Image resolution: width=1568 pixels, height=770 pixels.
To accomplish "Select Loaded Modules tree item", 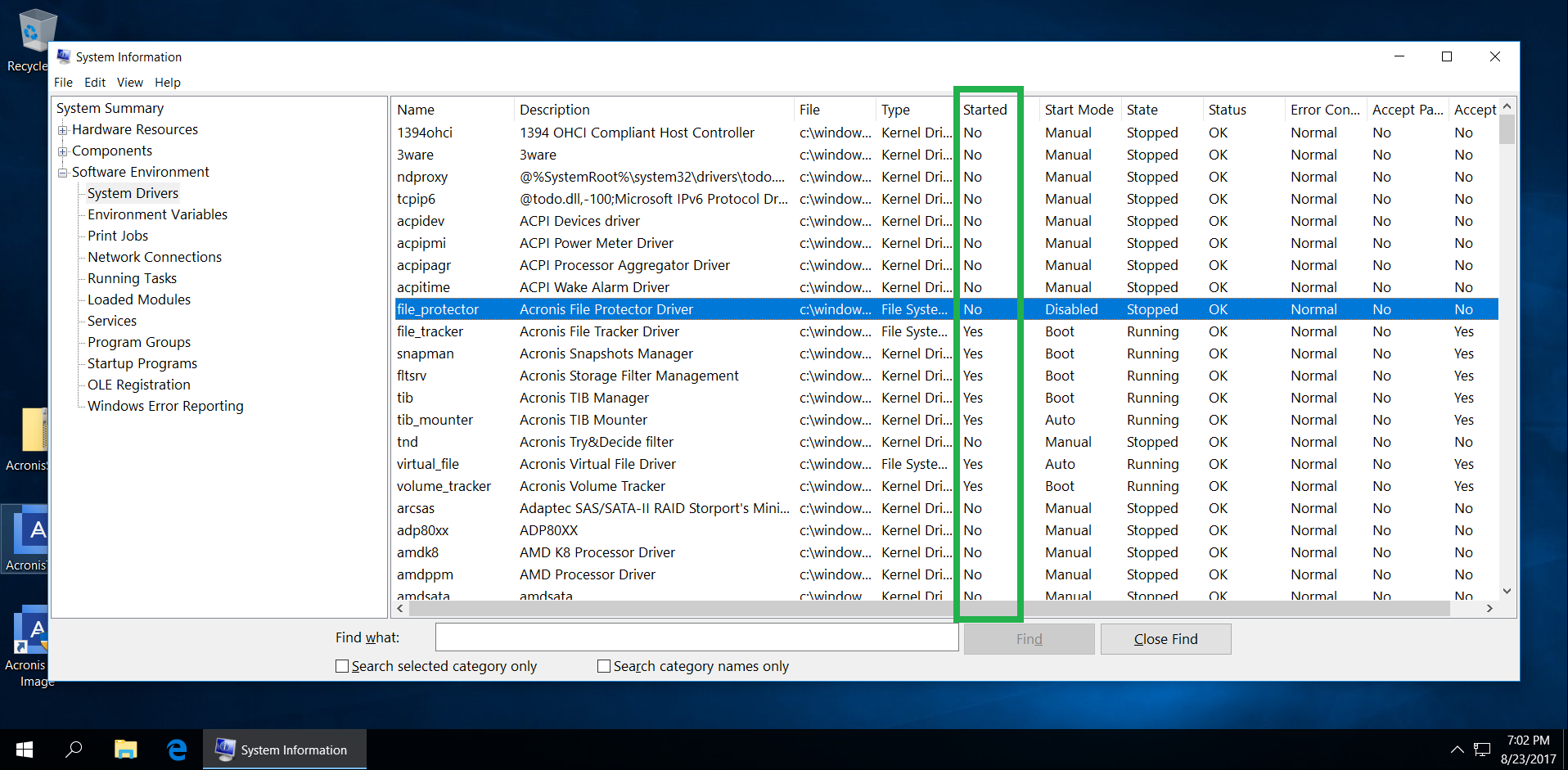I will (x=139, y=299).
